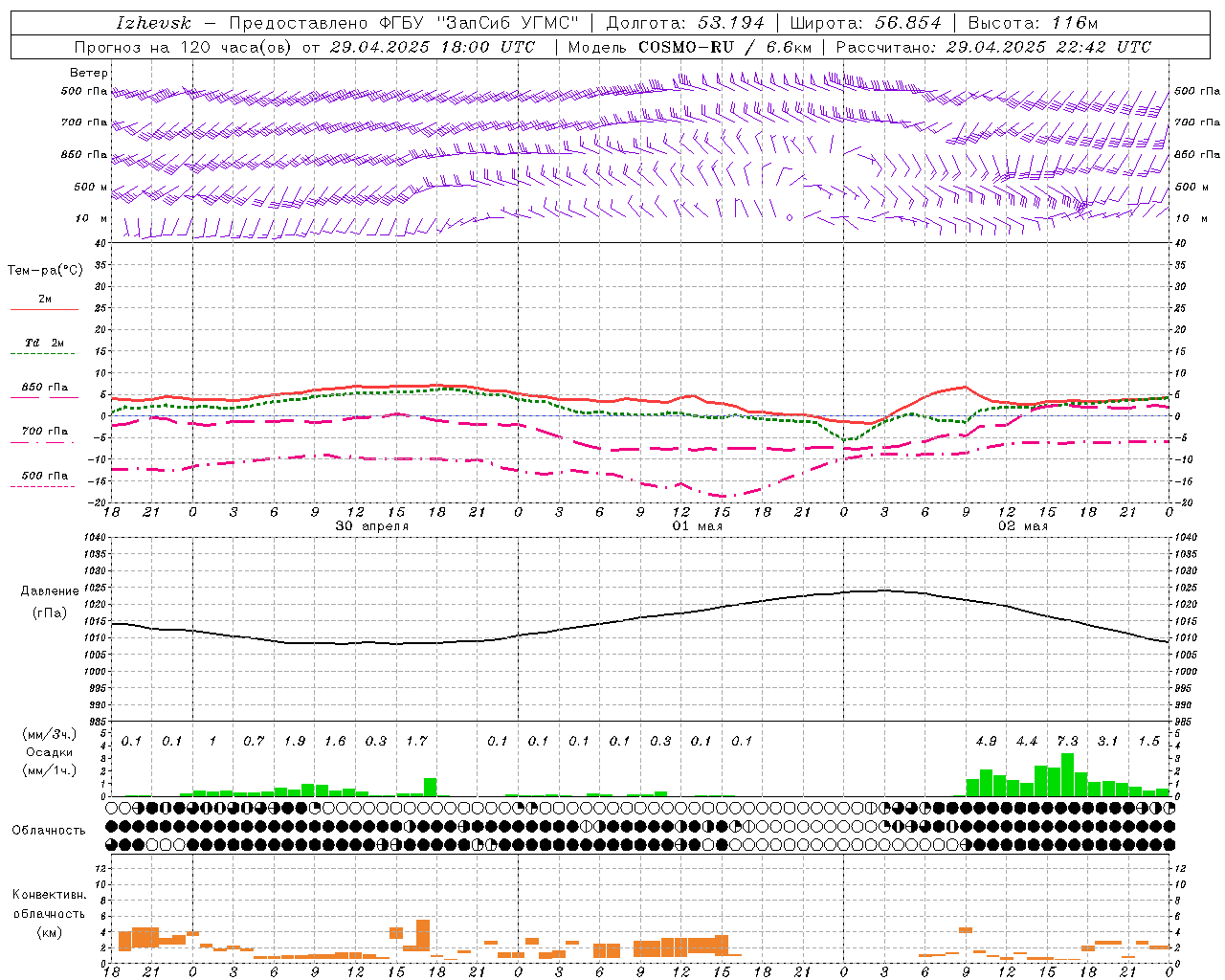This screenshot has height=980, width=1225.
Task: Click the Давление pressure panel label
Action: tap(50, 590)
